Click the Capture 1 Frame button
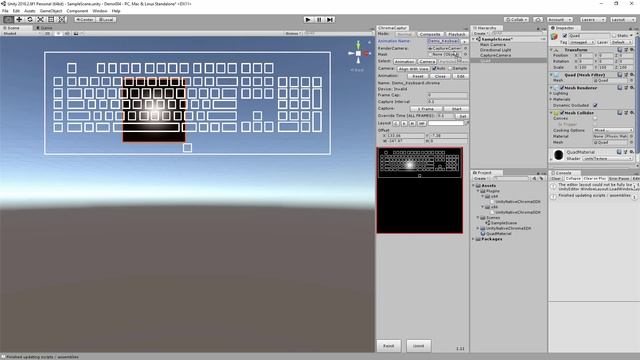This screenshot has width=640, height=360. (x=426, y=109)
